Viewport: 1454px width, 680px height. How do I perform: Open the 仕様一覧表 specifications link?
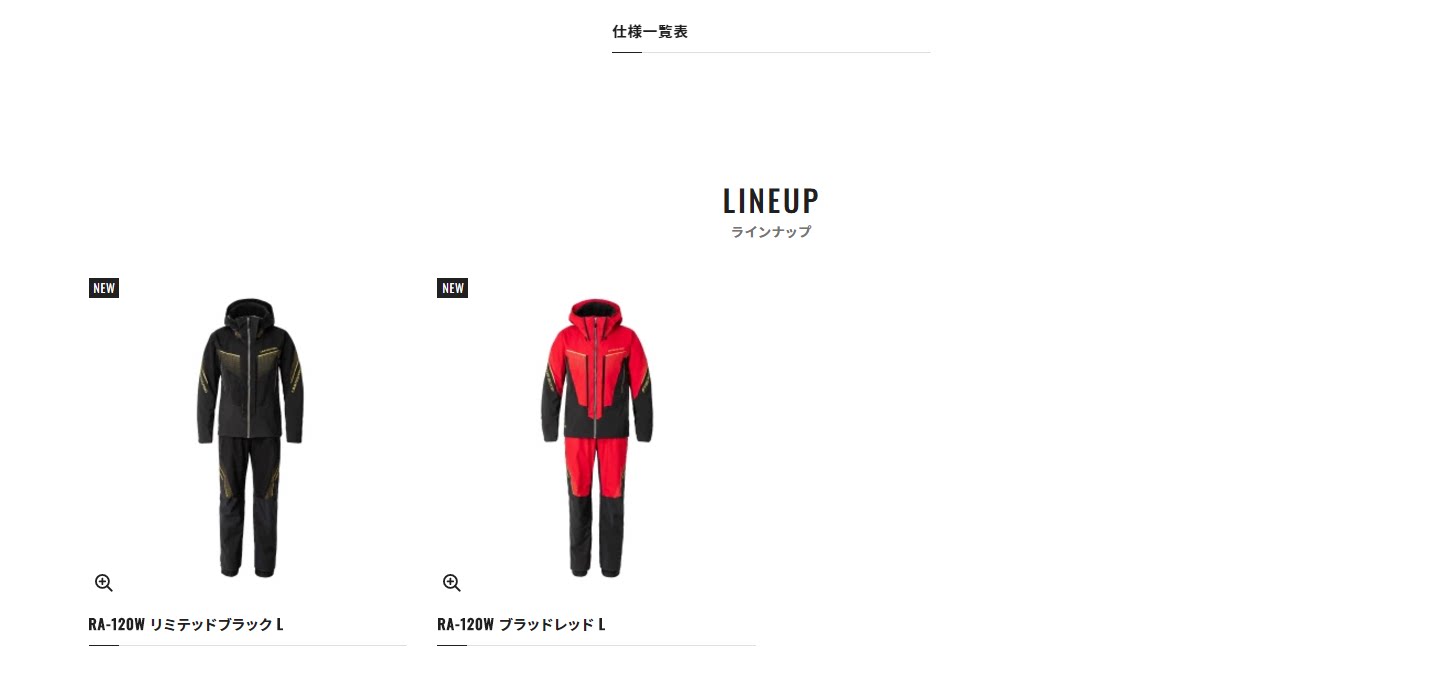pyautogui.click(x=650, y=32)
